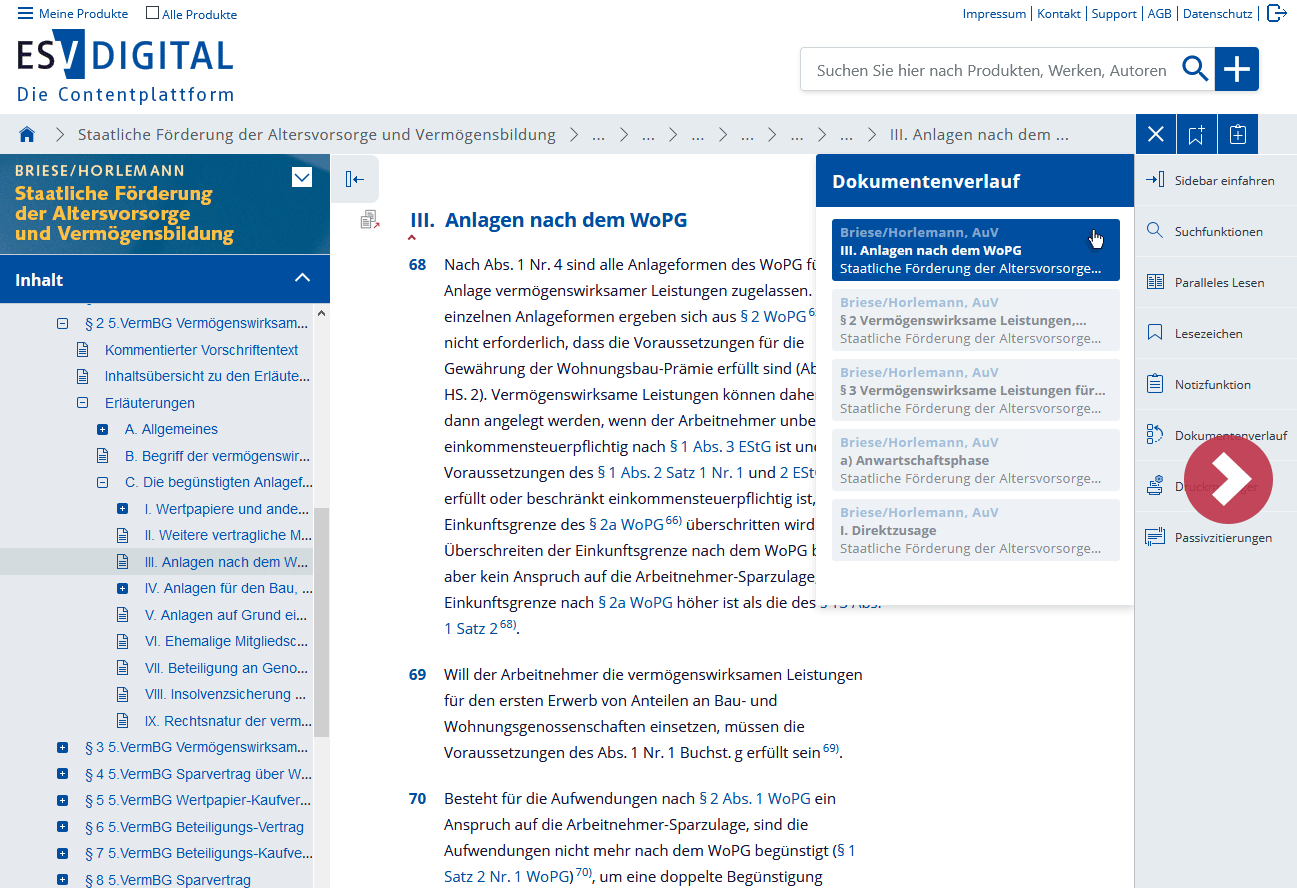Click the magnifier search icon
The image size is (1297, 888).
(1195, 69)
